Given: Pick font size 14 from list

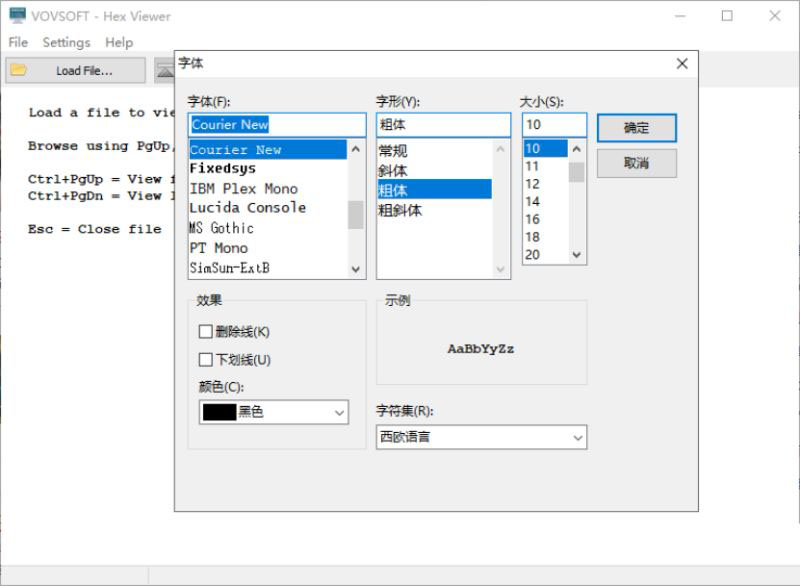Looking at the screenshot, I should coord(532,201).
